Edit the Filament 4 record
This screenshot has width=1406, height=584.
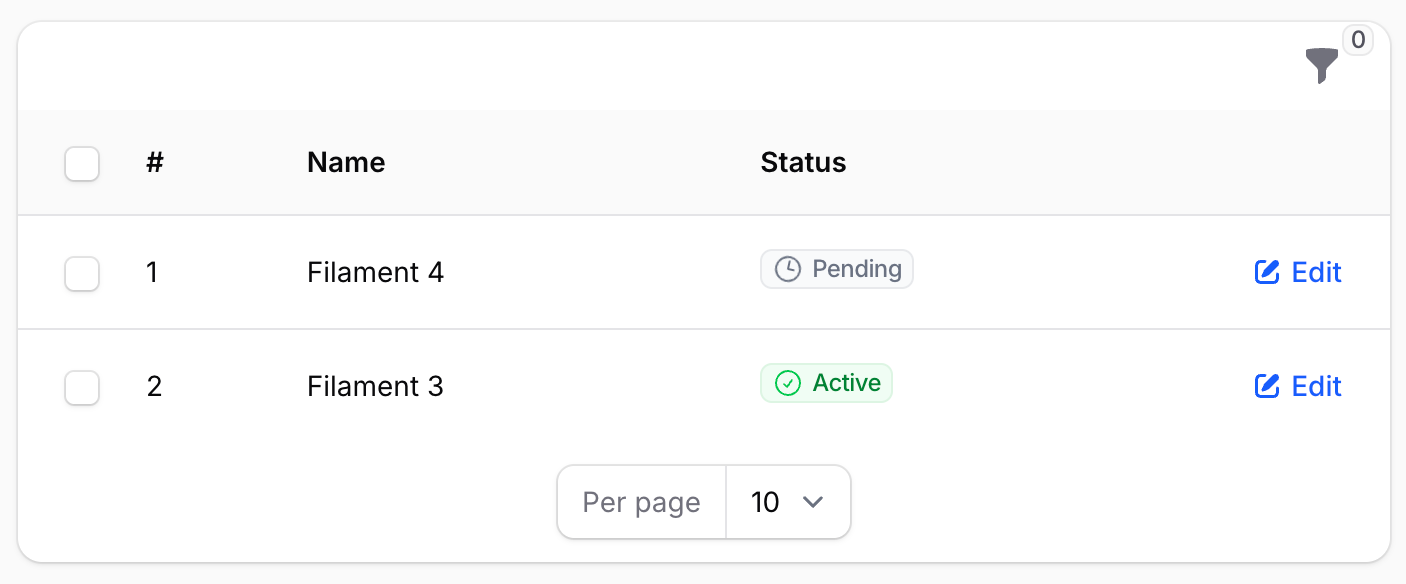pyautogui.click(x=1298, y=272)
